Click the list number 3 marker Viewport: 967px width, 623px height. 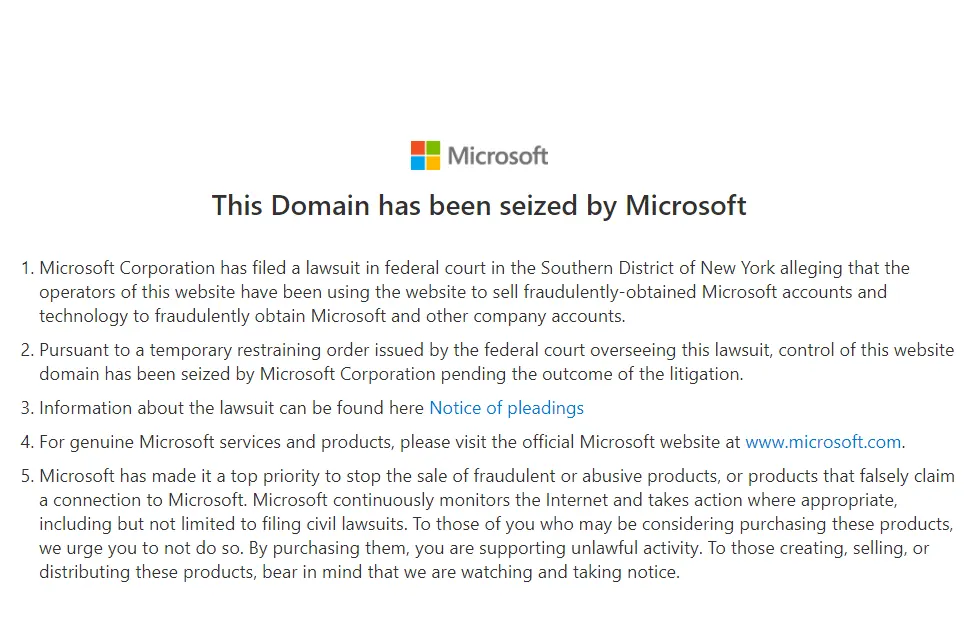[x=26, y=408]
